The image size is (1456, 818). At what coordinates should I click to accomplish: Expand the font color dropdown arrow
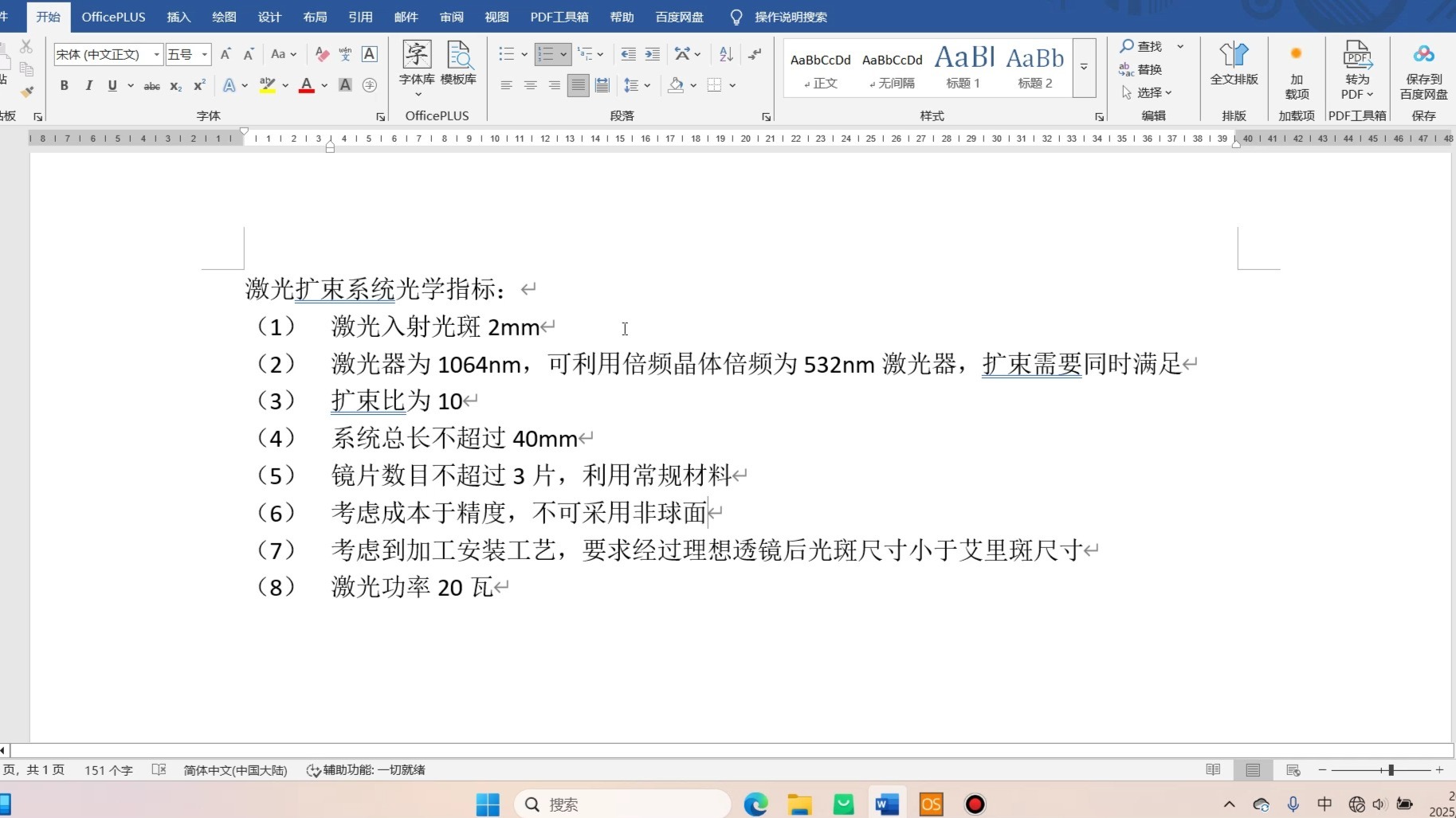tap(324, 85)
